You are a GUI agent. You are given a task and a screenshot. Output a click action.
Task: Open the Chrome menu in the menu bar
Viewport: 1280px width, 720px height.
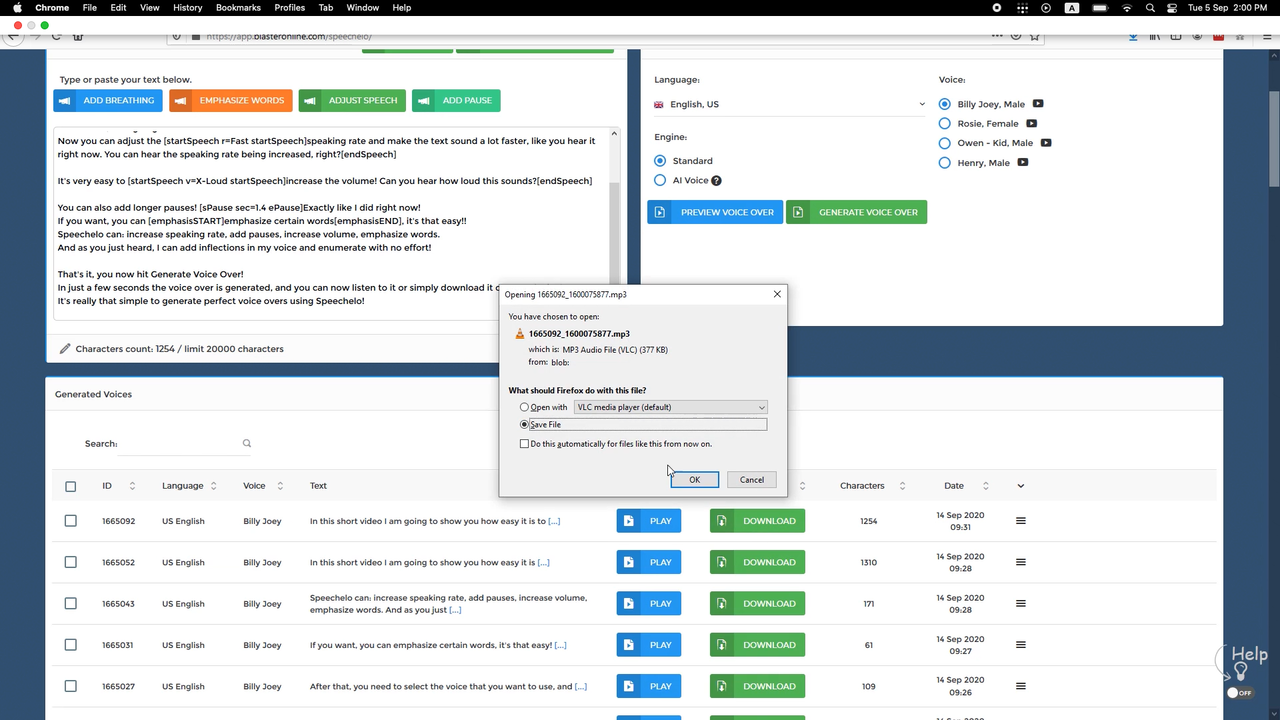click(x=52, y=8)
